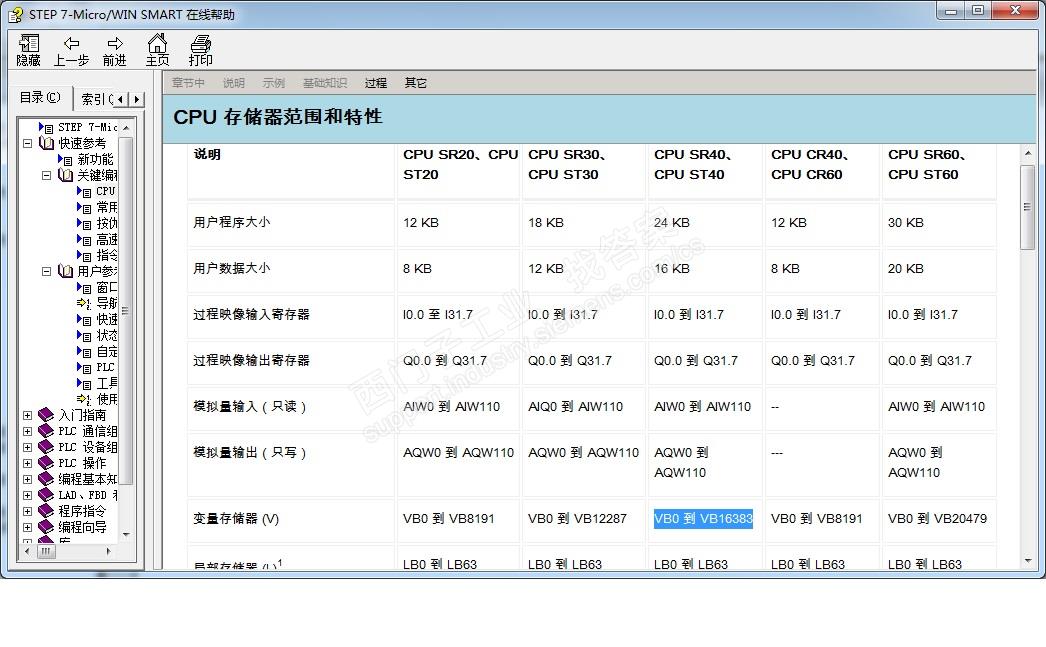Viewport: 1046px width, 647px height.
Task: Expand the PLC 设备组 book node
Action: pos(27,447)
